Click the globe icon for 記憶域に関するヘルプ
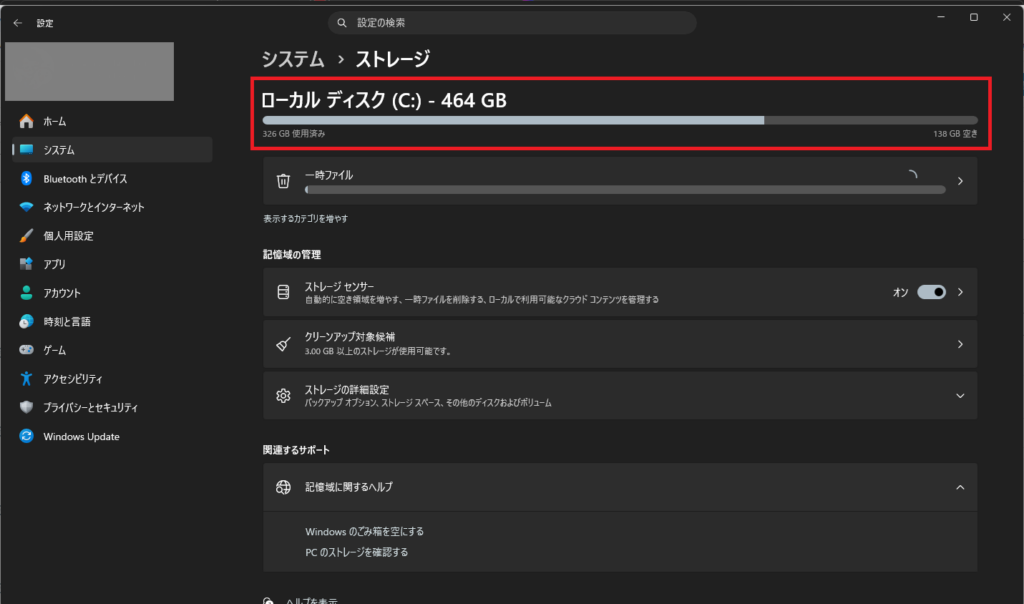This screenshot has width=1024, height=604. 283,487
